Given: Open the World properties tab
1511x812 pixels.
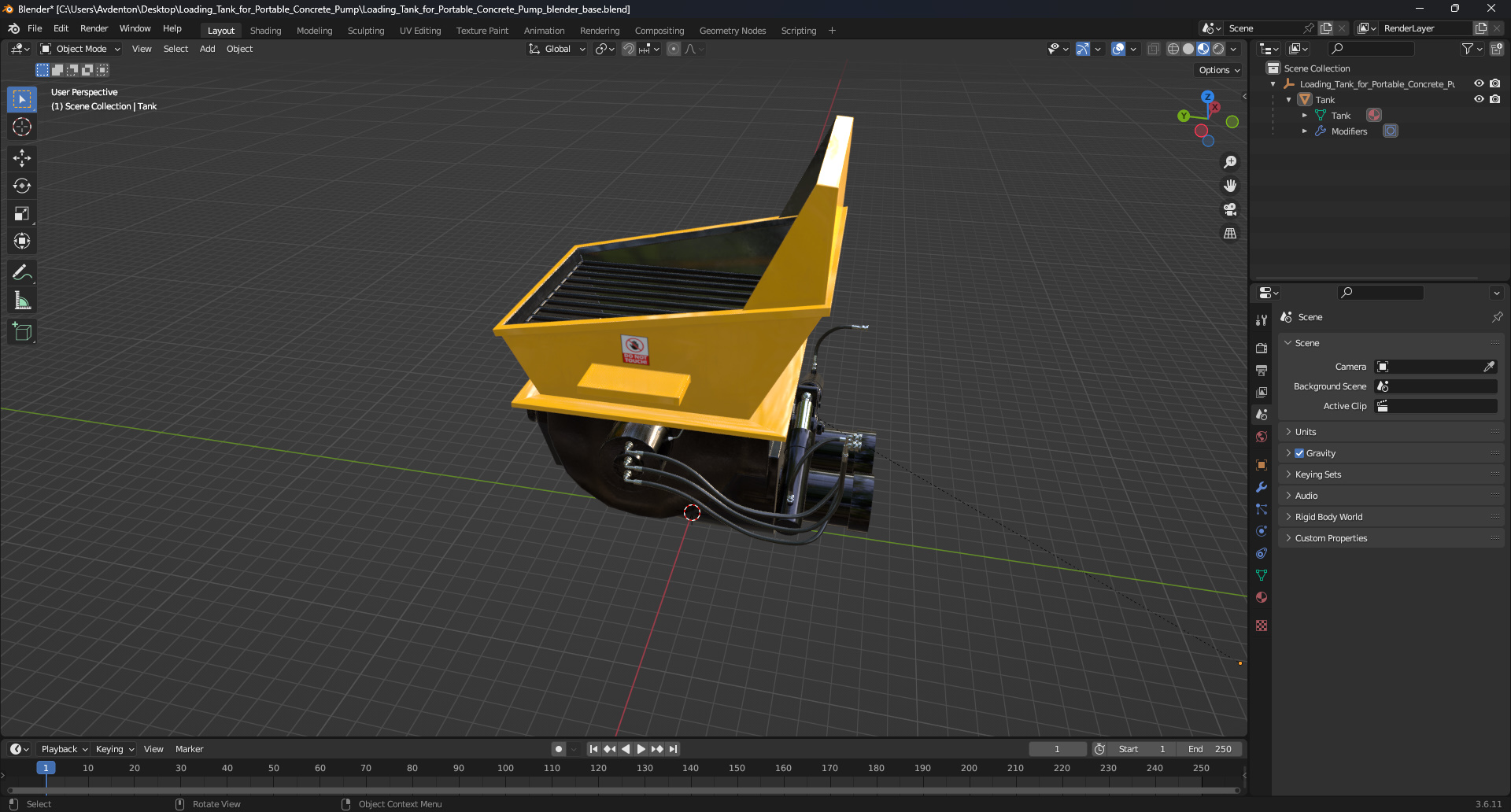Looking at the screenshot, I should tap(1262, 437).
